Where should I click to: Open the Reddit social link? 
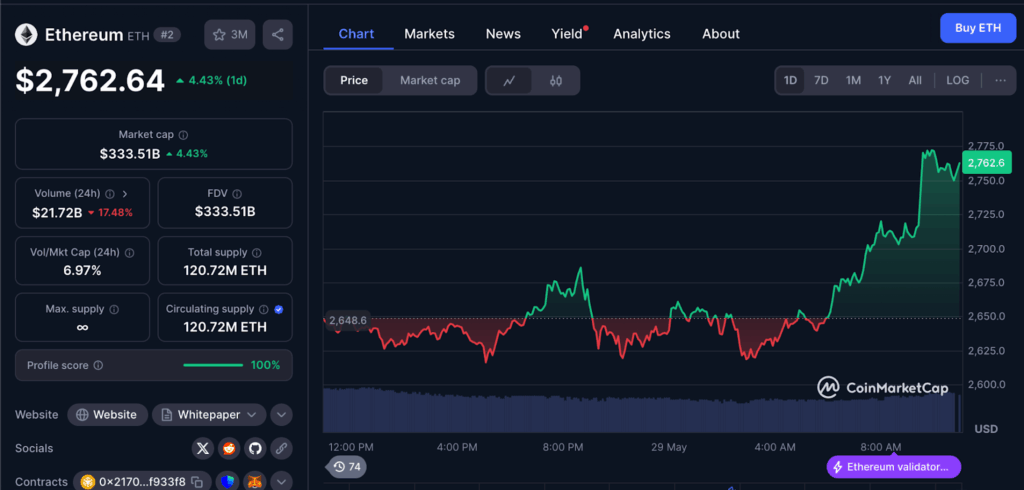[x=230, y=448]
